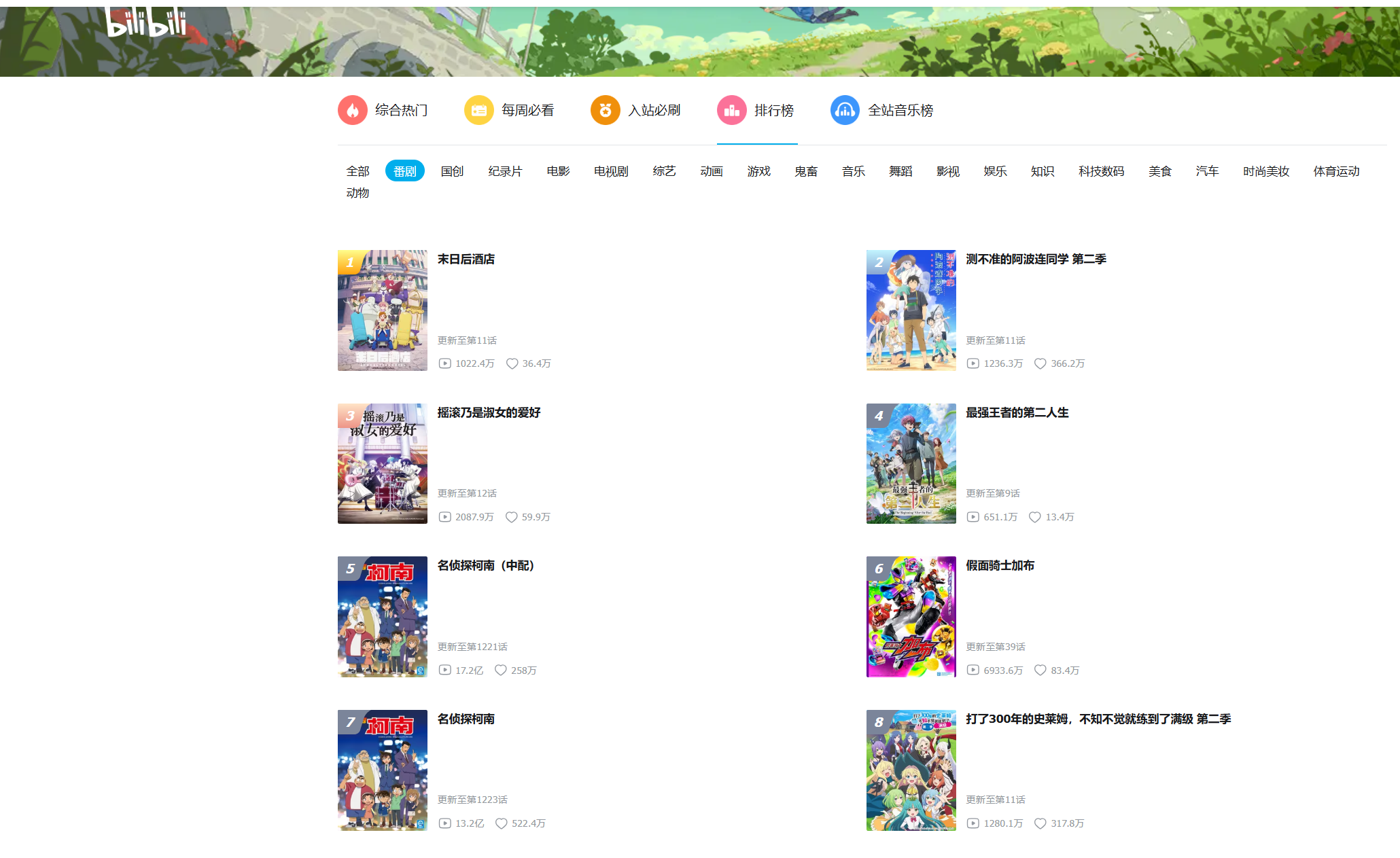1400x858 pixels.
Task: Click play icon next to 13.2亿
Action: [444, 823]
